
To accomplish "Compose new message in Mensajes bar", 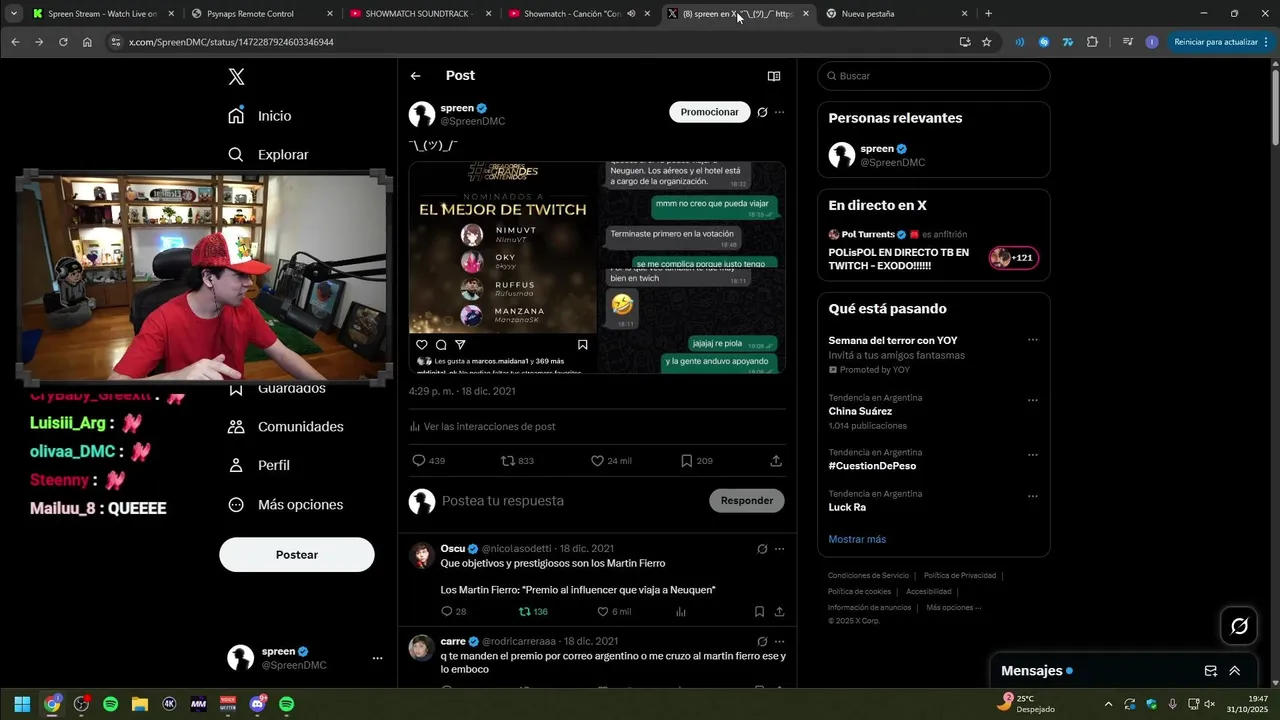I will click(1211, 671).
